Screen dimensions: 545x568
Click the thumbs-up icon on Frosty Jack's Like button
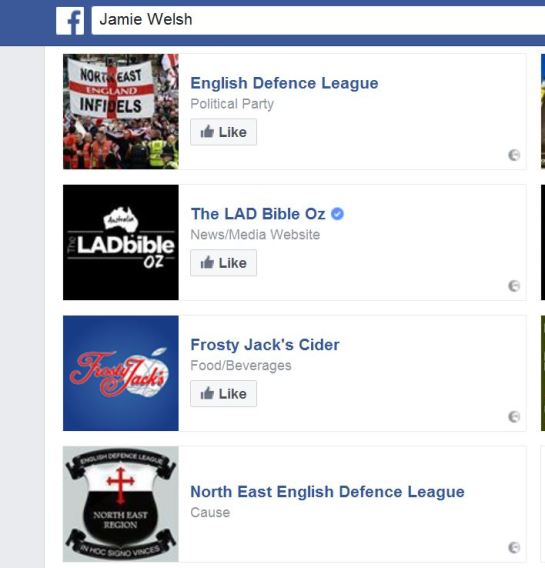click(207, 393)
